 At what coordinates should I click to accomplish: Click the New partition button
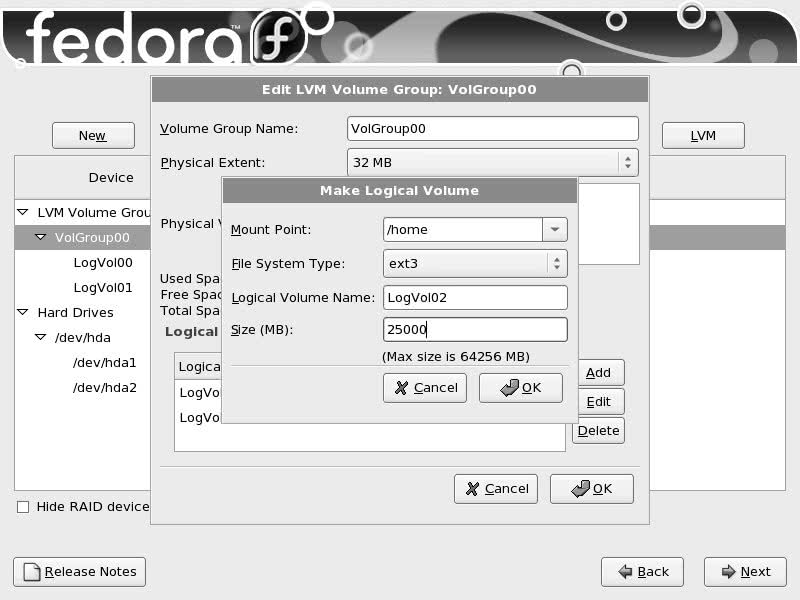pyautogui.click(x=93, y=136)
